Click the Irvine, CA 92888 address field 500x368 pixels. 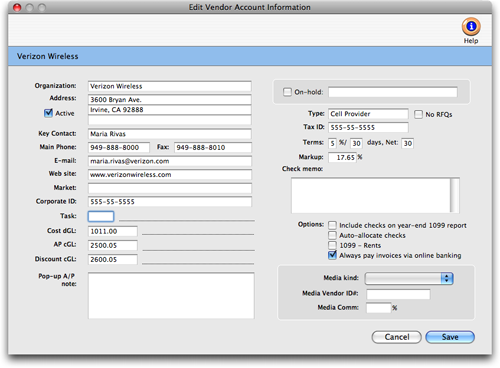click(170, 110)
